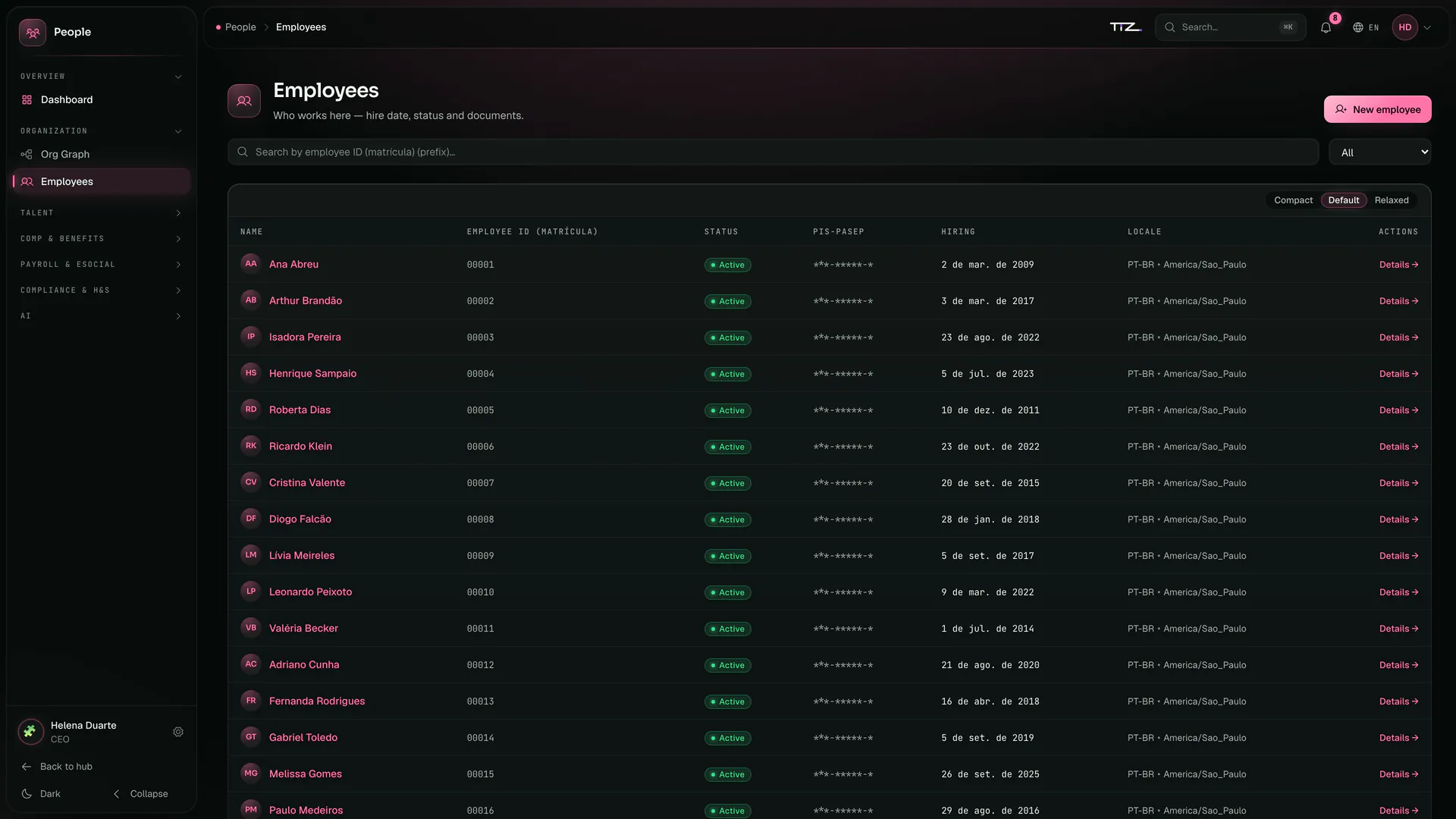Viewport: 1456px width, 819px height.
Task: Open the user menu chevron
Action: coord(1427,27)
